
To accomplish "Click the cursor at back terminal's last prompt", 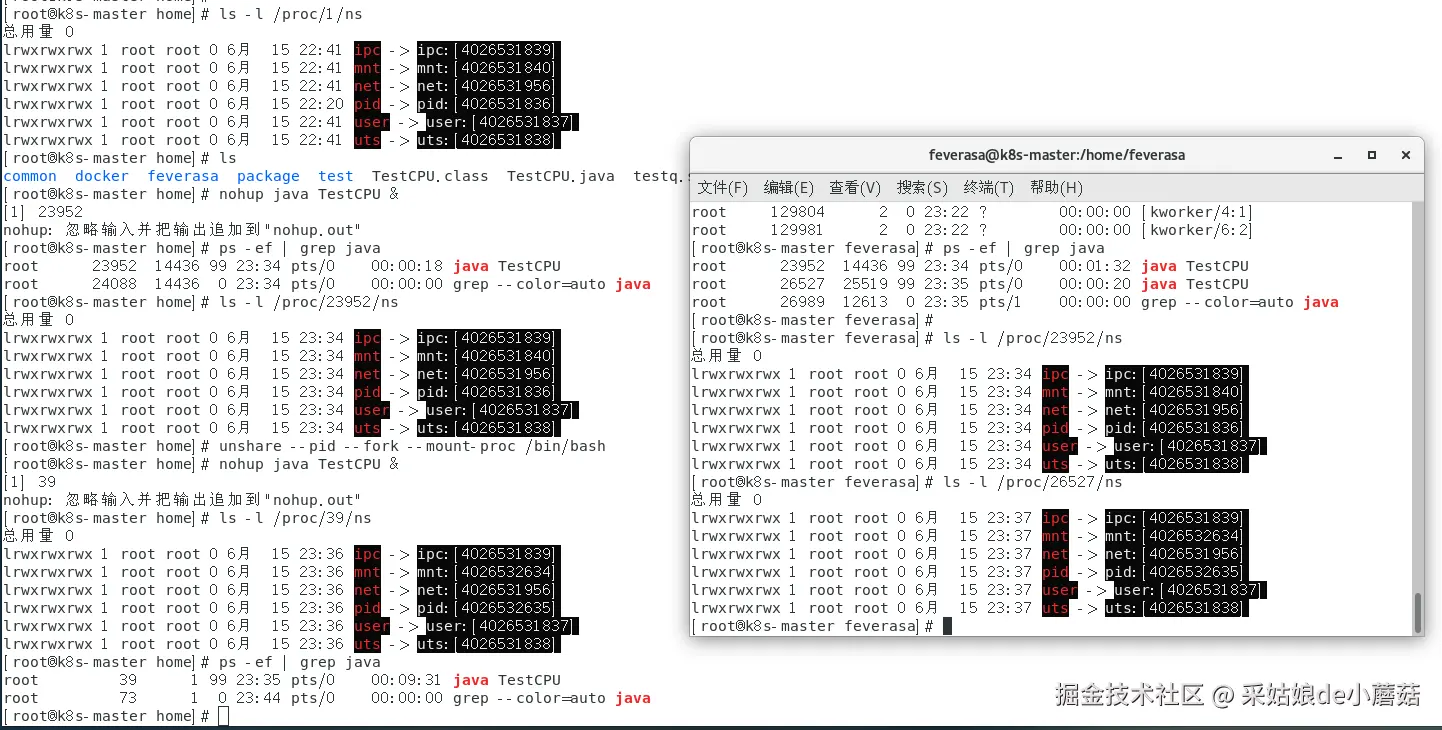I will (x=223, y=716).
